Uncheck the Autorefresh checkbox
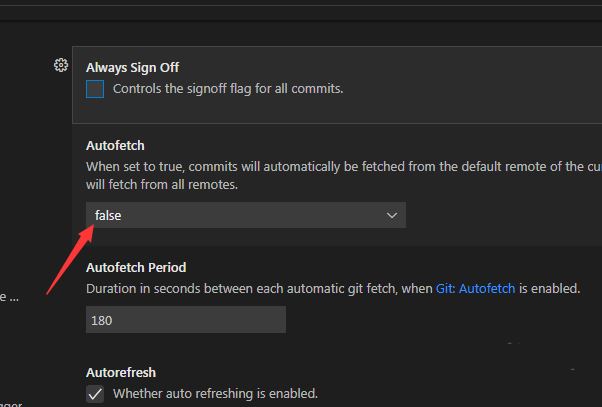 (x=95, y=393)
